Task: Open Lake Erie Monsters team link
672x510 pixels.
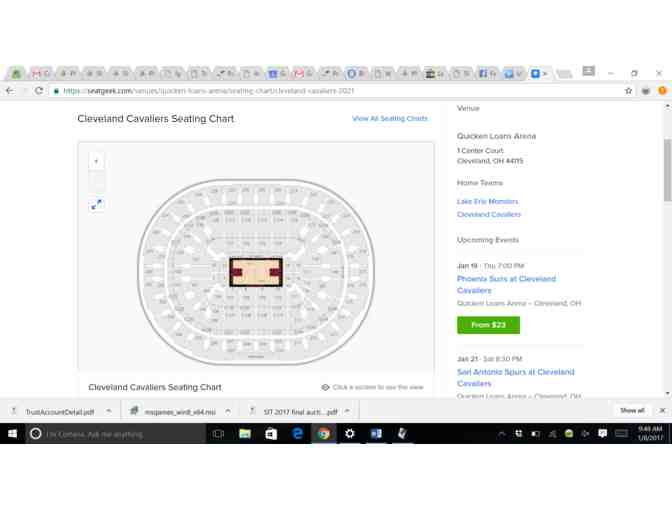Action: click(487, 201)
